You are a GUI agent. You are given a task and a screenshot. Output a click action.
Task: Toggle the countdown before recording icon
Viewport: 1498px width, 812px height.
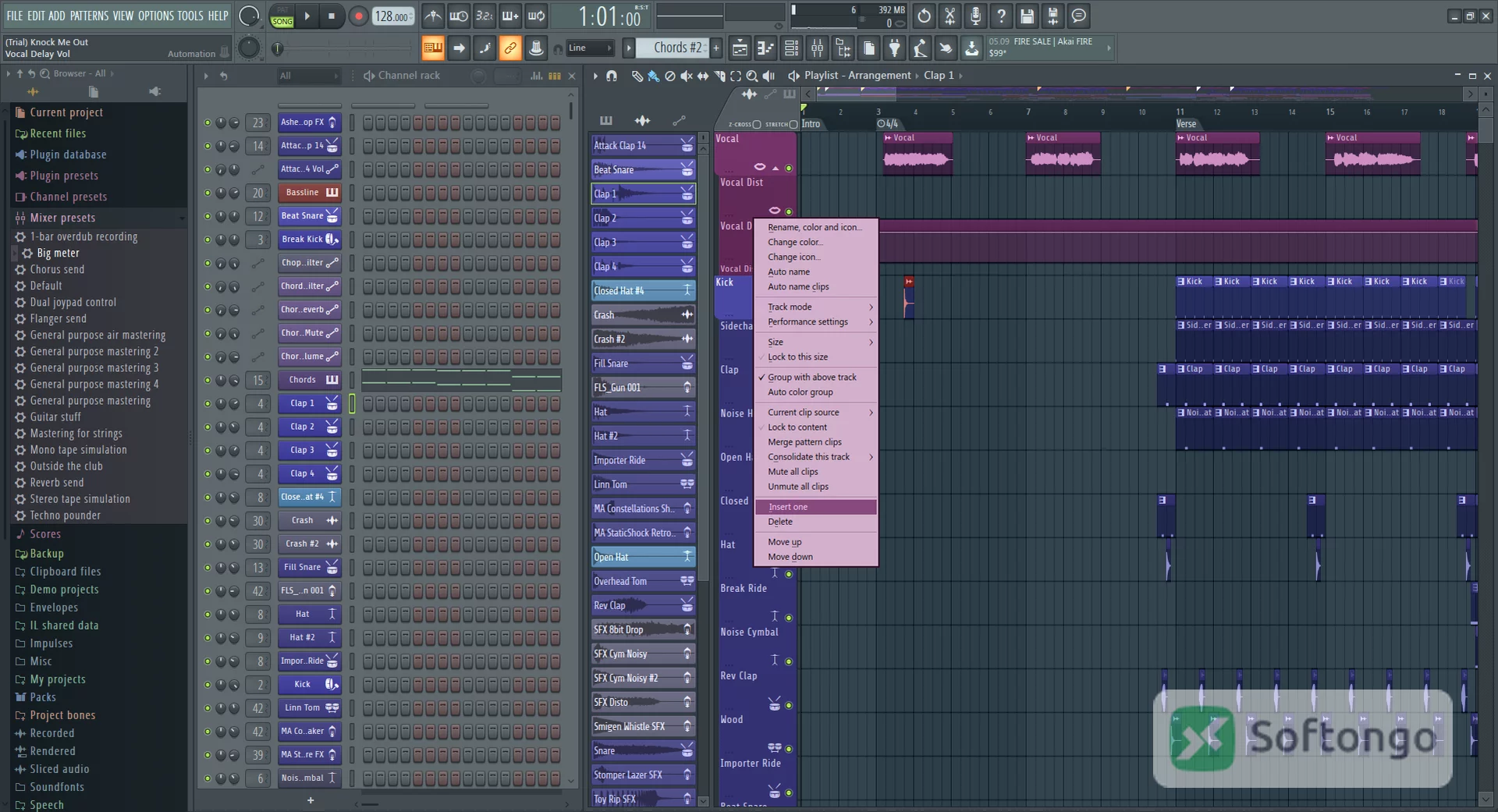(x=485, y=16)
